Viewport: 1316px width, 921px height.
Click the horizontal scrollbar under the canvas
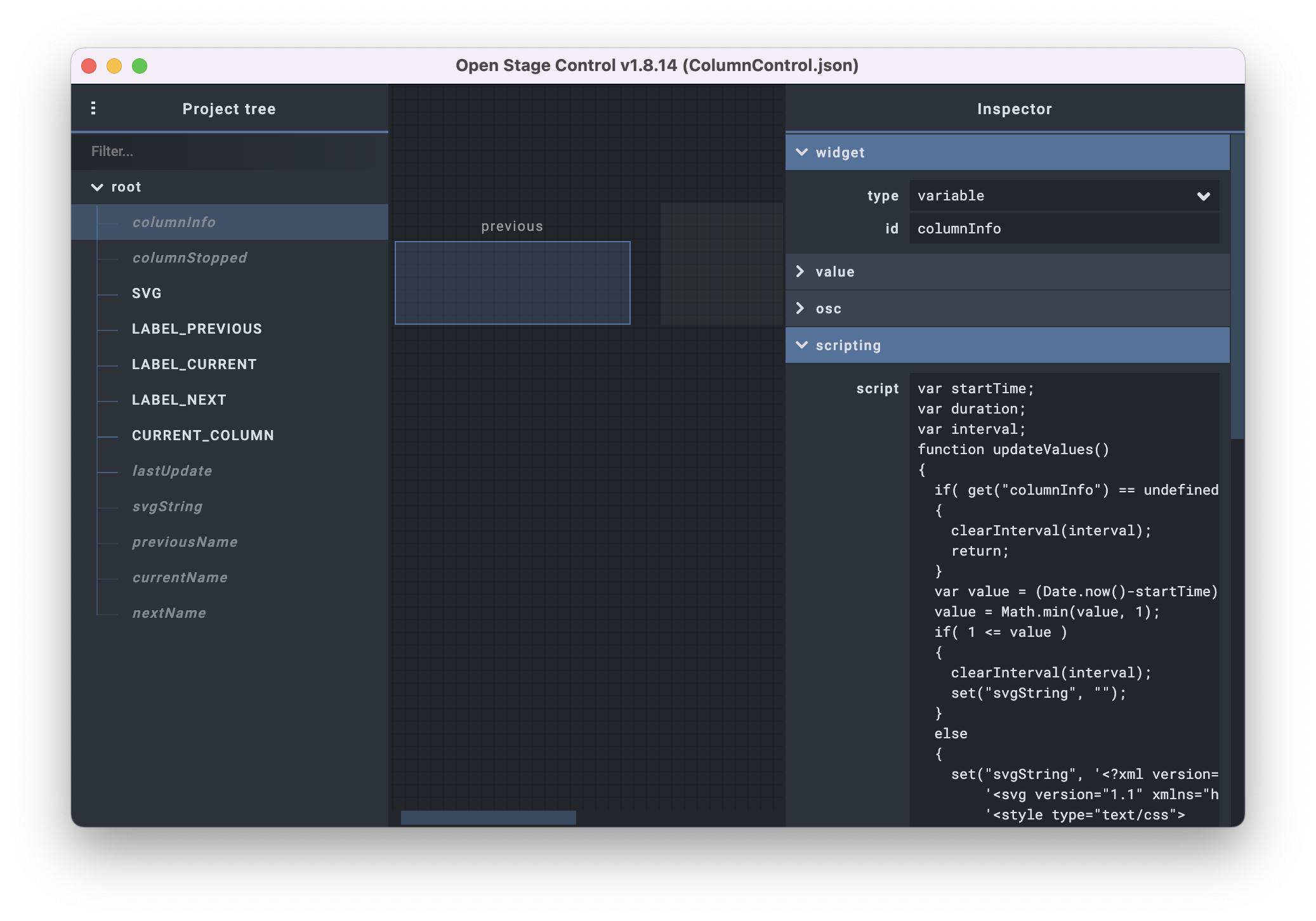pyautogui.click(x=488, y=818)
